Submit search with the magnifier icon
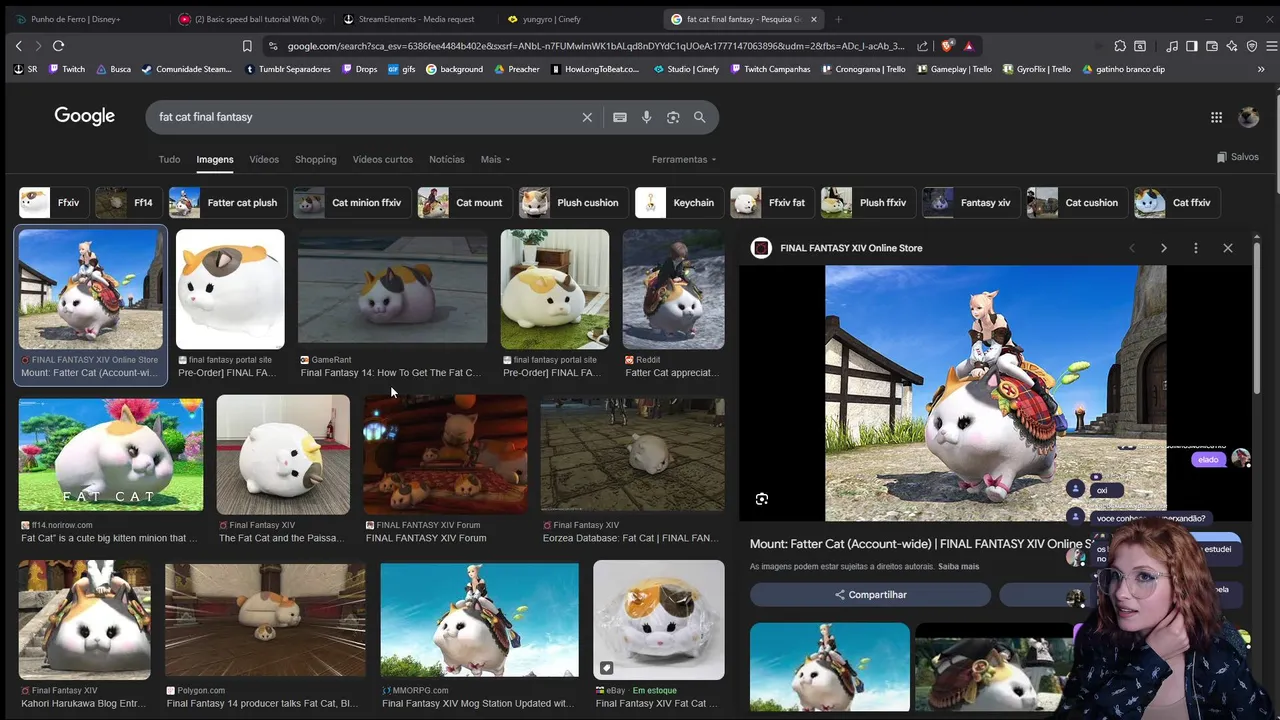 pos(700,117)
